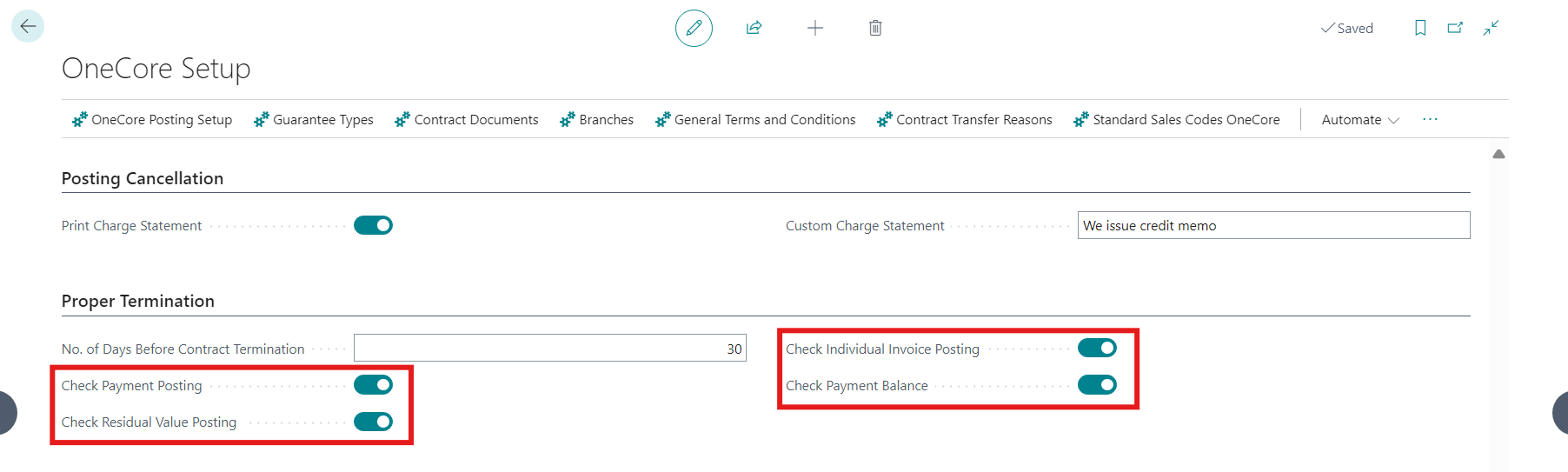Open page in new window icon
Viewport: 1568px width, 472px height.
coord(1455,28)
